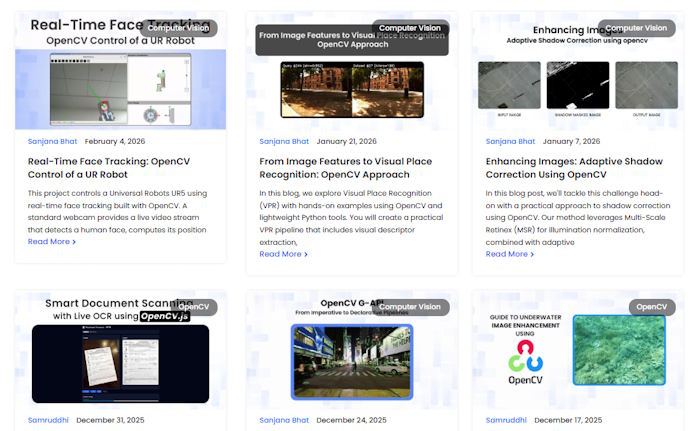Viewport: 700px width, 431px height.
Task: Open author Samruddhi on December 31 post
Action: (x=48, y=420)
